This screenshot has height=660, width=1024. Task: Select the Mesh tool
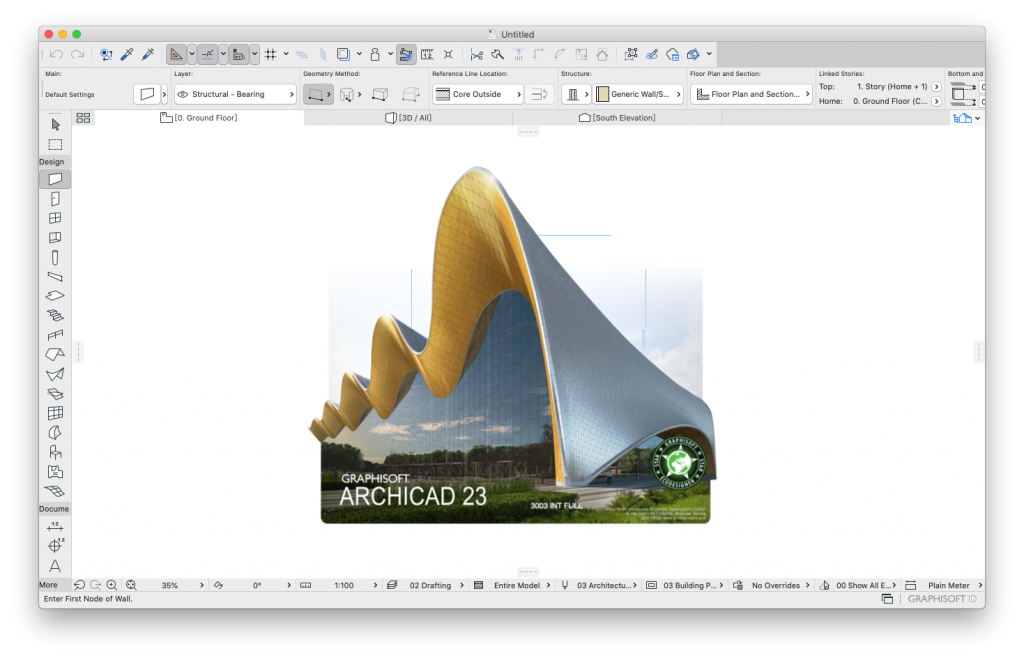point(55,491)
